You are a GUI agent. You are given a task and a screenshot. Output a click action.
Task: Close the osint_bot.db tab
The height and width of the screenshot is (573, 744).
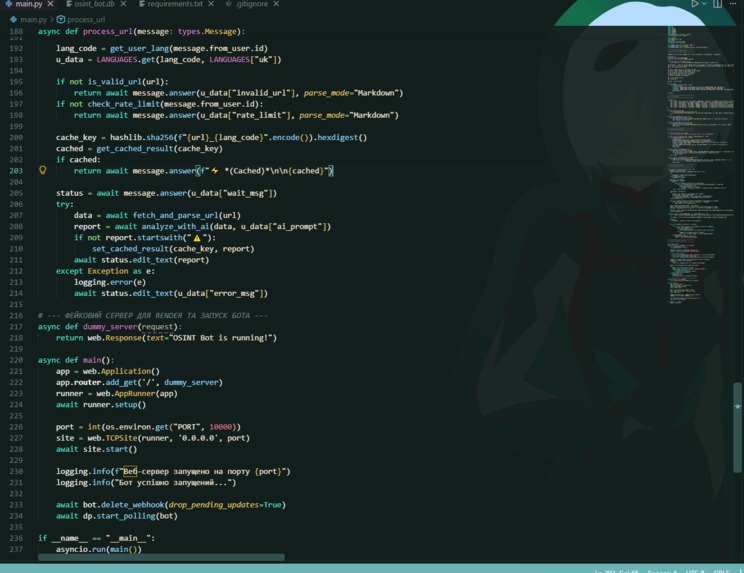123,4
